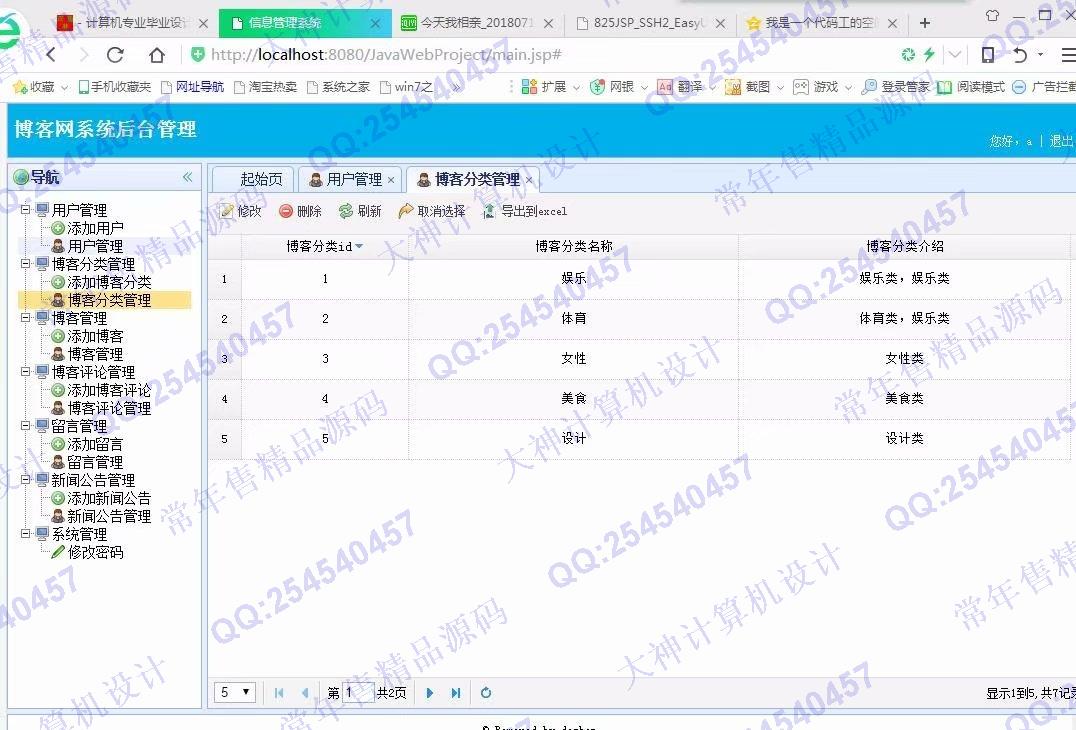This screenshot has width=1076, height=730.
Task: Open 登录管家 login manager
Action: tap(896, 87)
